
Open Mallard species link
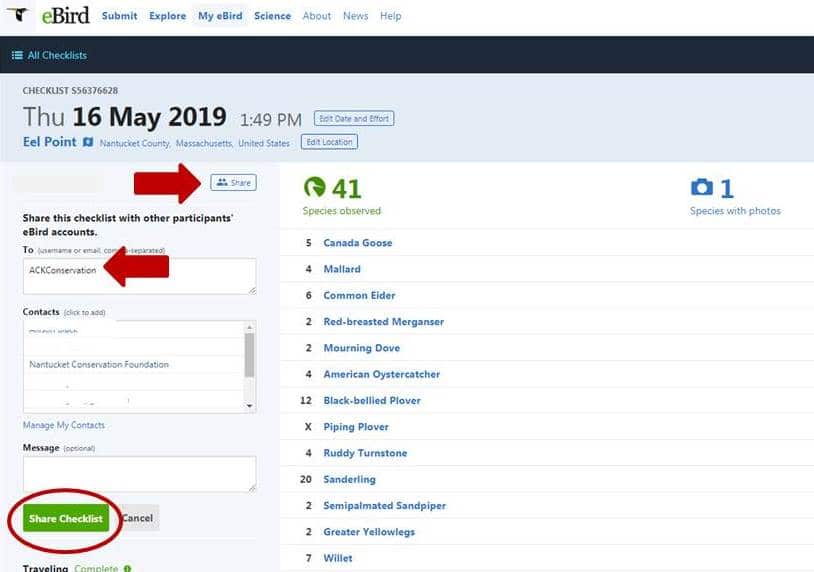click(x=342, y=269)
